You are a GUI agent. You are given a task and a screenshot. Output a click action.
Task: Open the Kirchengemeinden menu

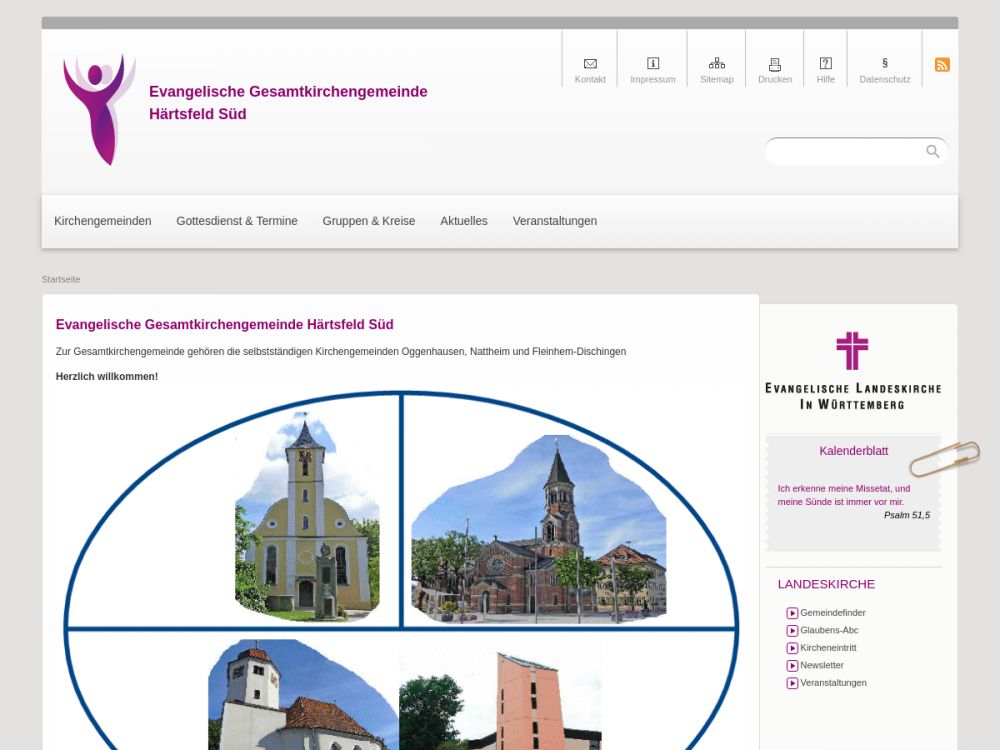point(103,221)
